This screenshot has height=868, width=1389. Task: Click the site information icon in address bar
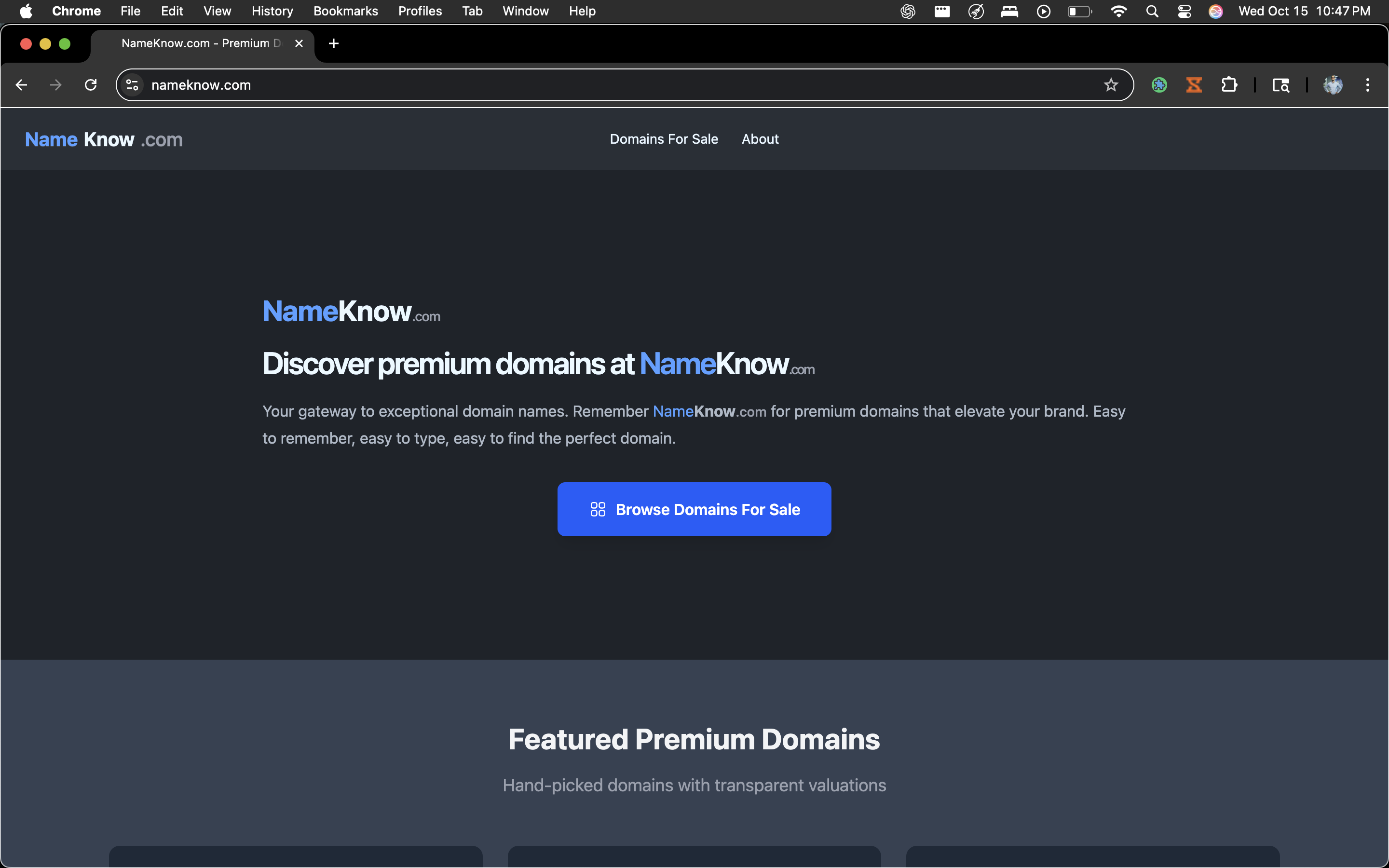133,85
